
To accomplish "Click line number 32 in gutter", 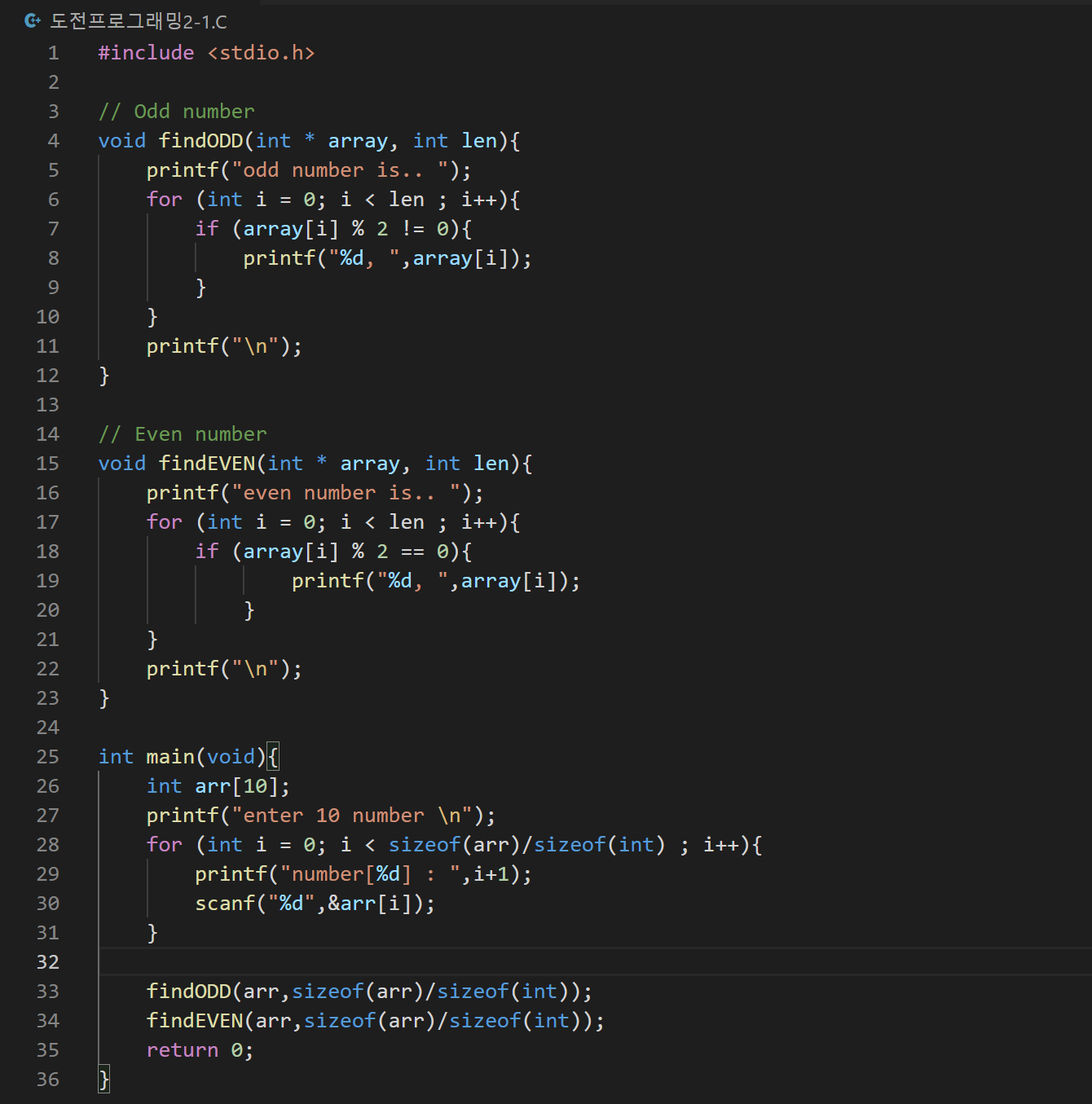I will coord(48,962).
